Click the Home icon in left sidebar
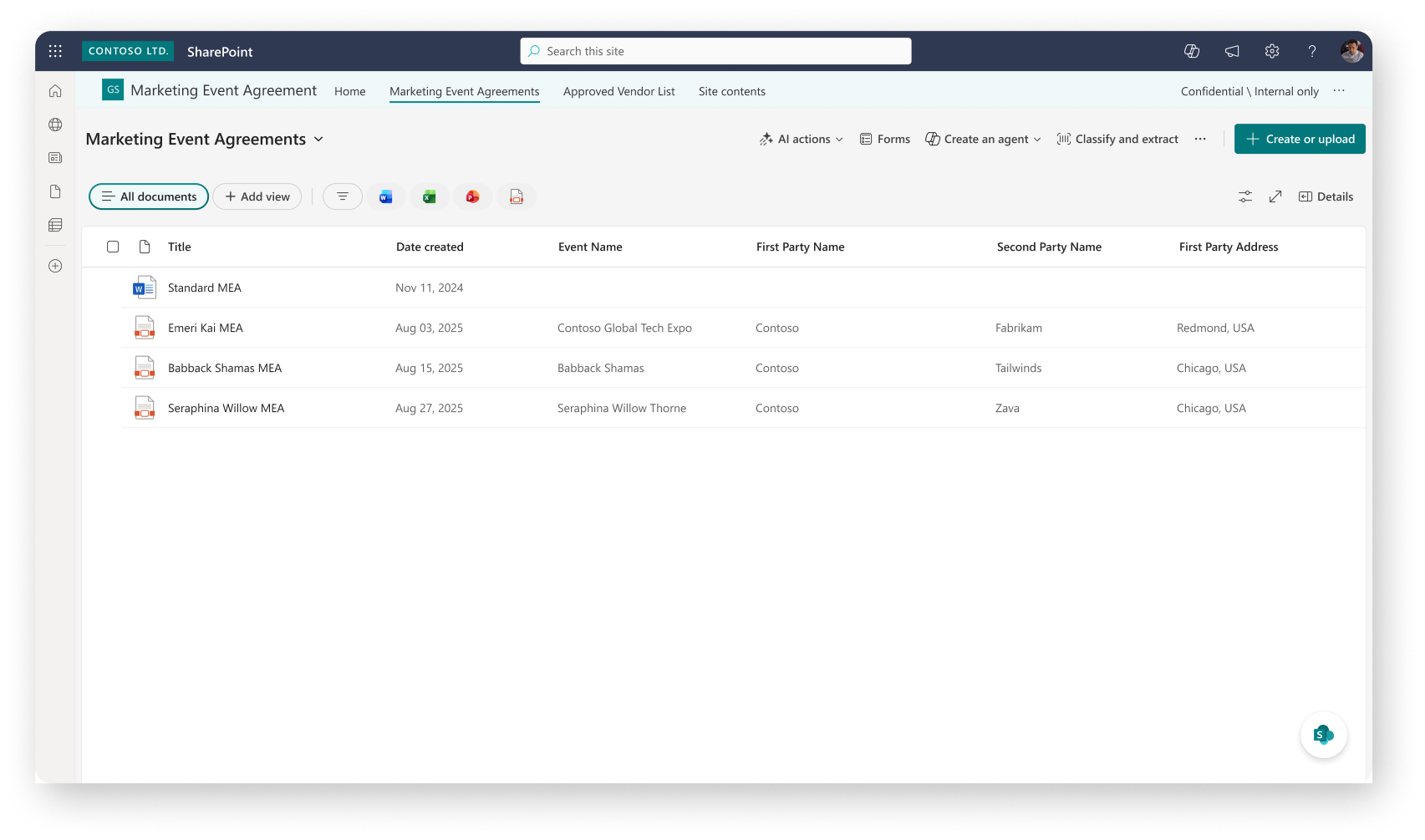Viewport: 1425px width, 840px height. click(55, 91)
